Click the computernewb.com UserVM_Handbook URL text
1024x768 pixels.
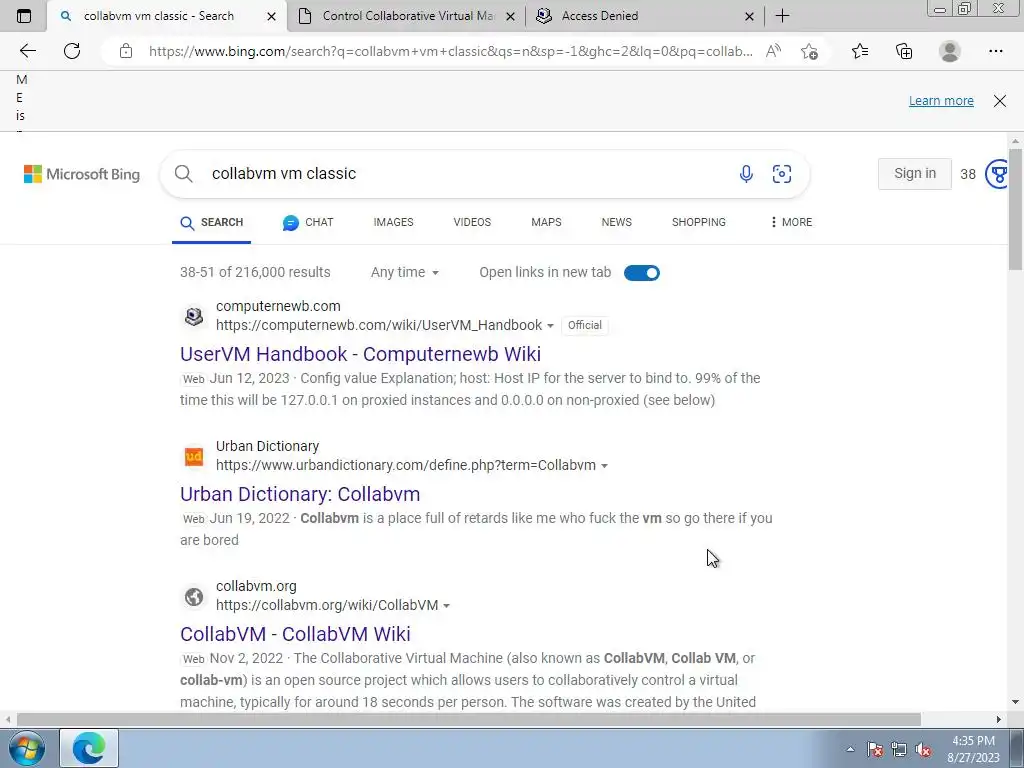379,325
